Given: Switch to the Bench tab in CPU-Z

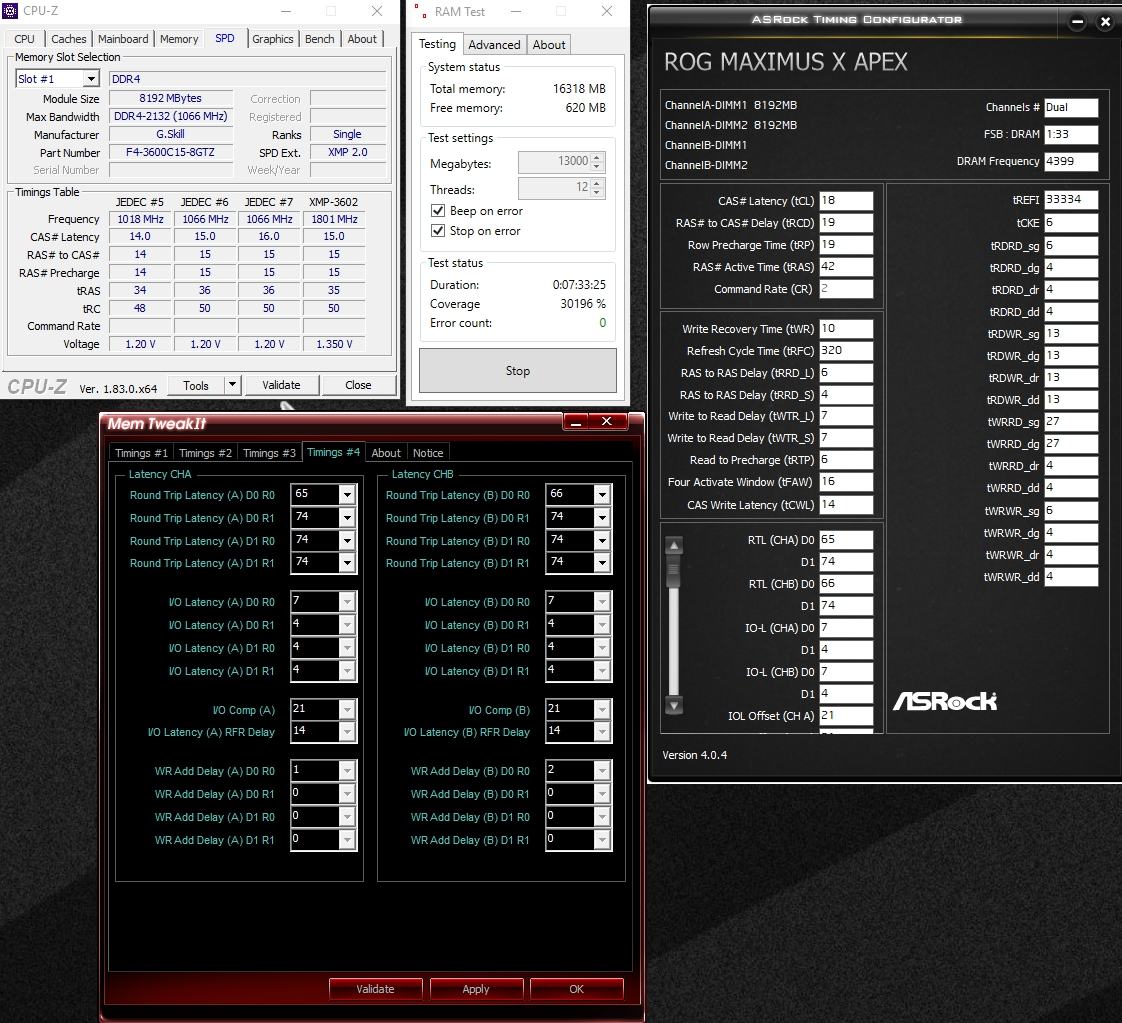Looking at the screenshot, I should [x=320, y=39].
